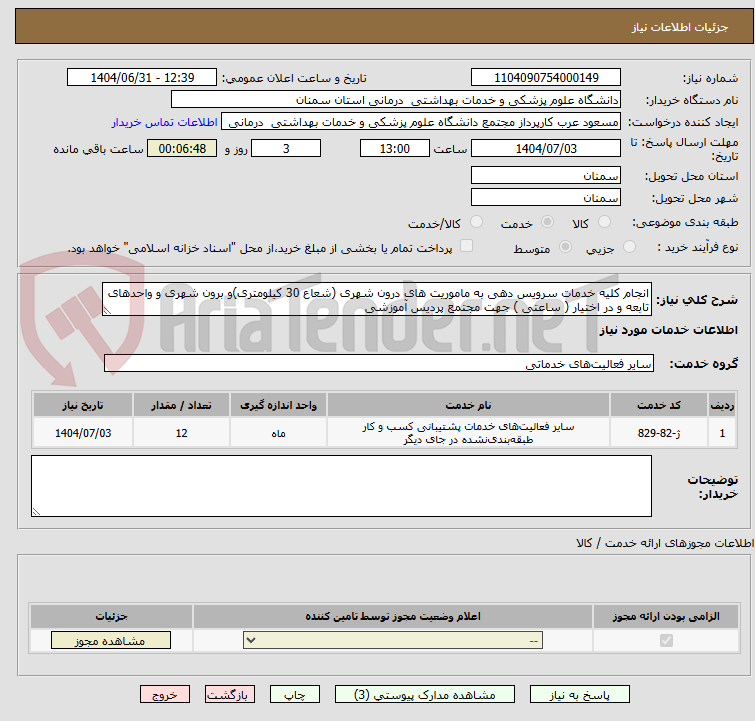Expand the اعلام وضعیت مجوز dropdown
The height and width of the screenshot is (721, 755).
pyautogui.click(x=393, y=641)
